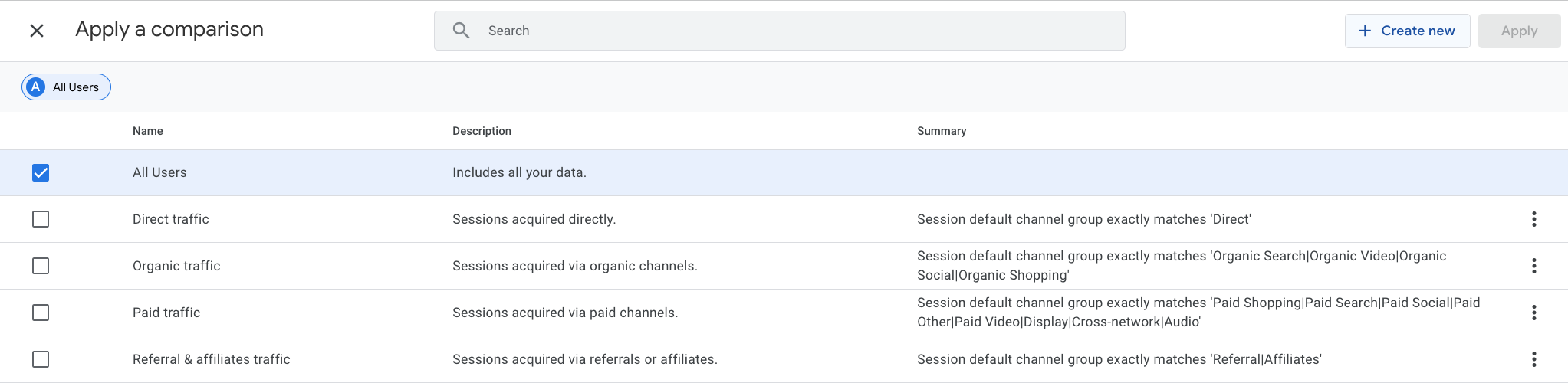This screenshot has width=1568, height=383.
Task: Enable the Paid traffic checkbox
Action: pos(41,313)
